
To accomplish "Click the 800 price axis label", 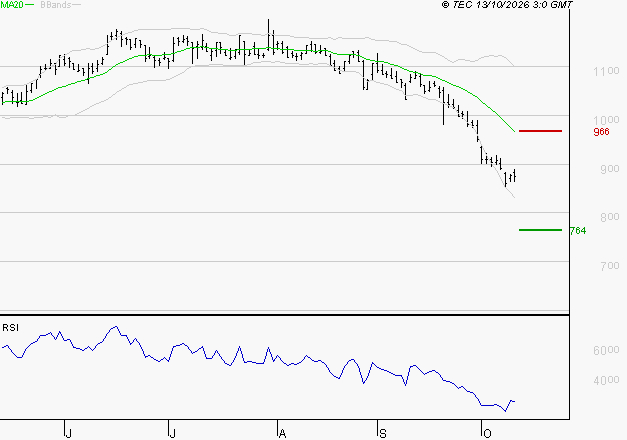I will (x=610, y=217).
